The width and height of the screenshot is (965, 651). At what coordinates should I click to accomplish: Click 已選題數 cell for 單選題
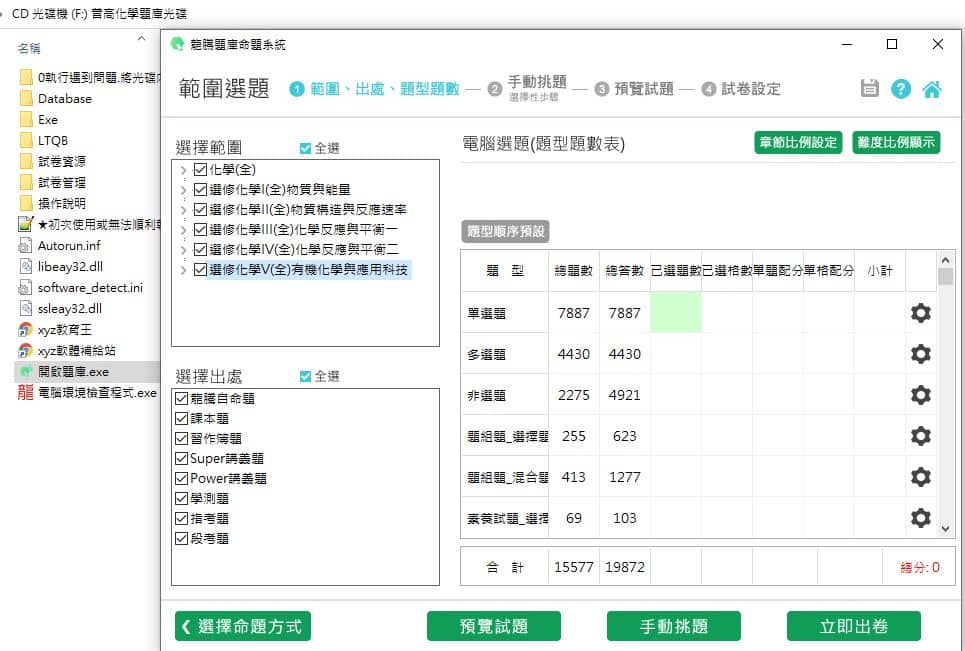click(676, 313)
